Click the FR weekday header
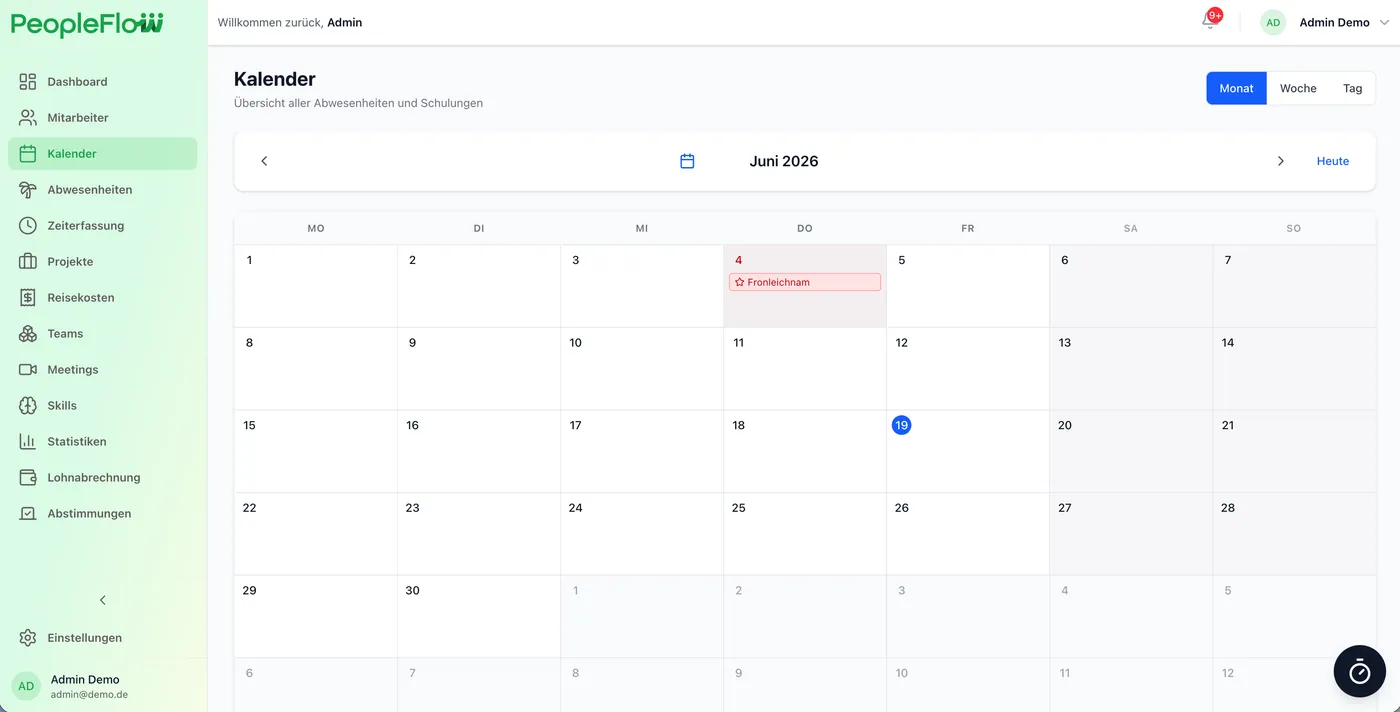The image size is (1400, 712). coord(968,229)
